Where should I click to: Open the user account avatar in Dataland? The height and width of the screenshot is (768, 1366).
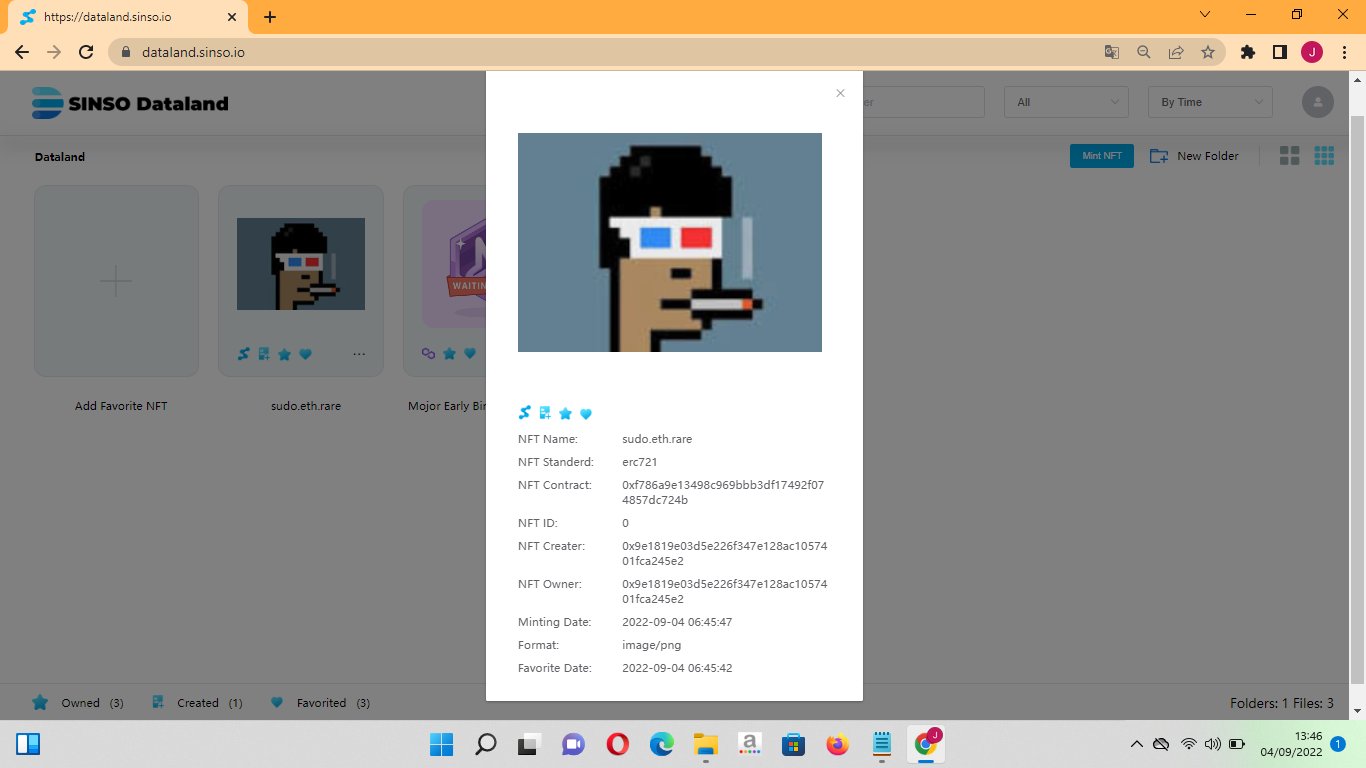1318,102
